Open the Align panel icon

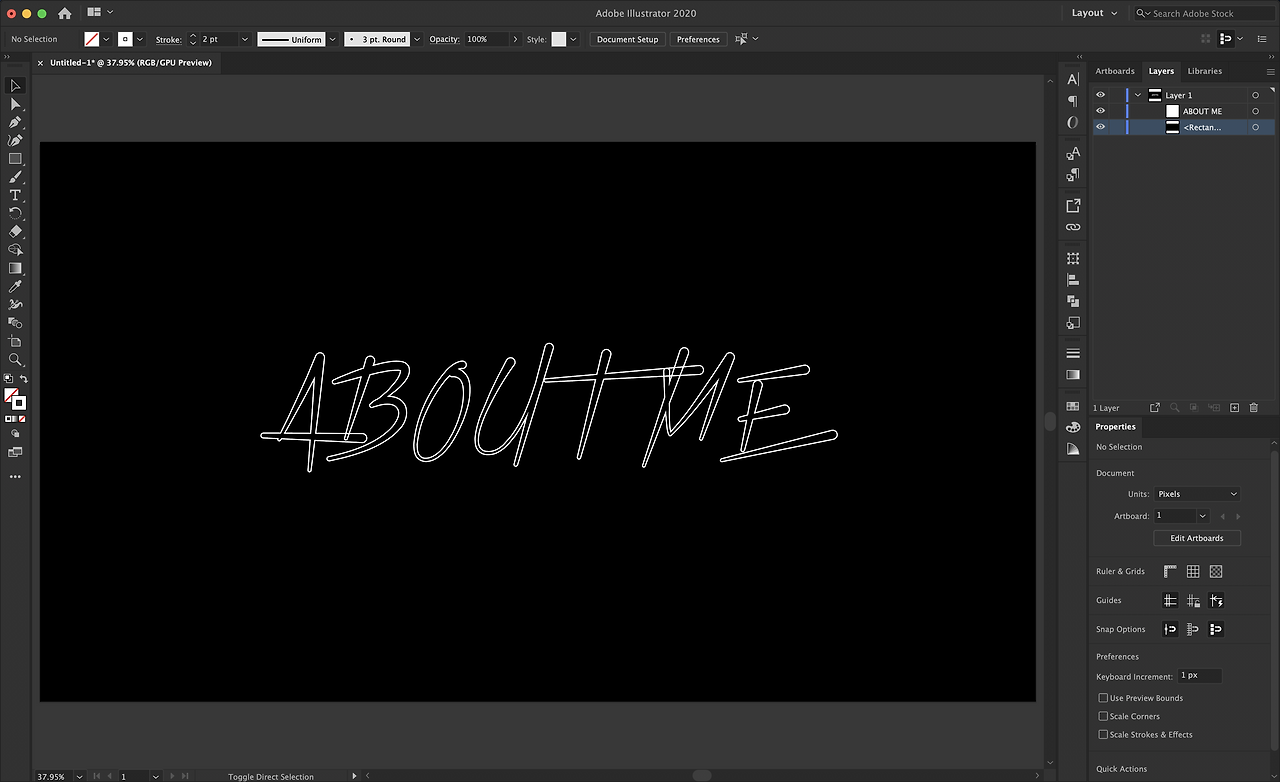pos(1073,280)
